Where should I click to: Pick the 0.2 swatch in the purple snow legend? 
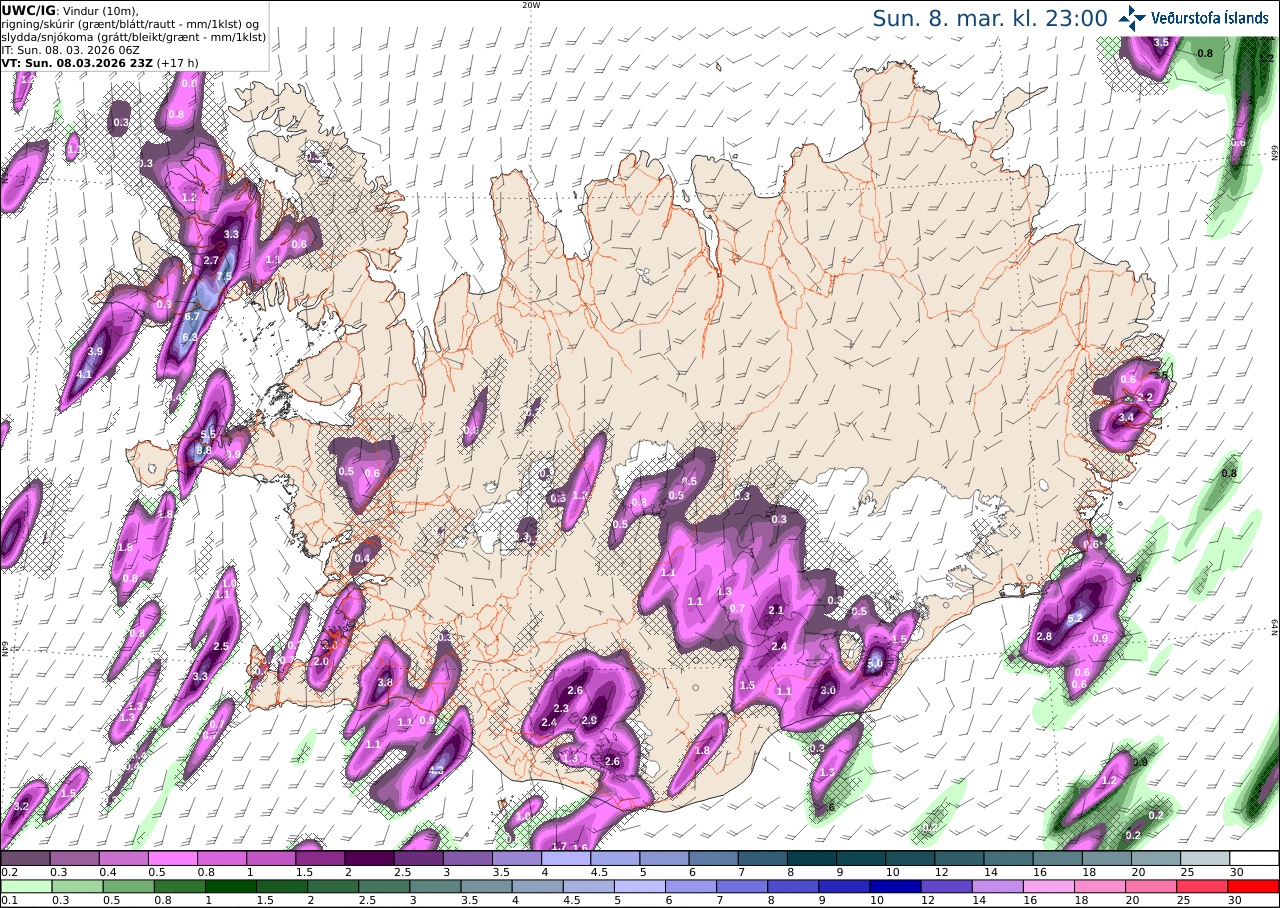tap(25, 858)
